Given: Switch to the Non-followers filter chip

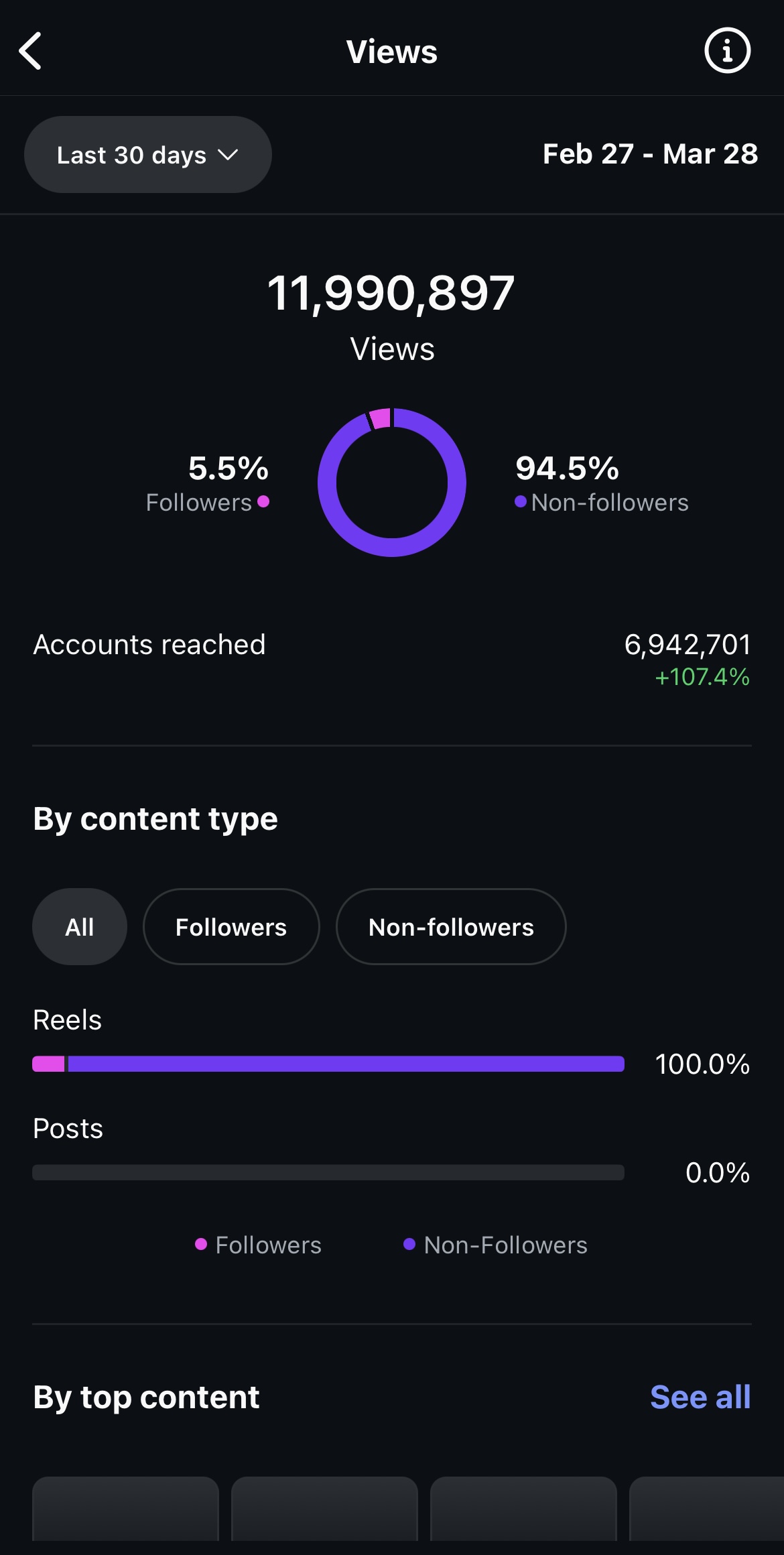Looking at the screenshot, I should click(451, 927).
